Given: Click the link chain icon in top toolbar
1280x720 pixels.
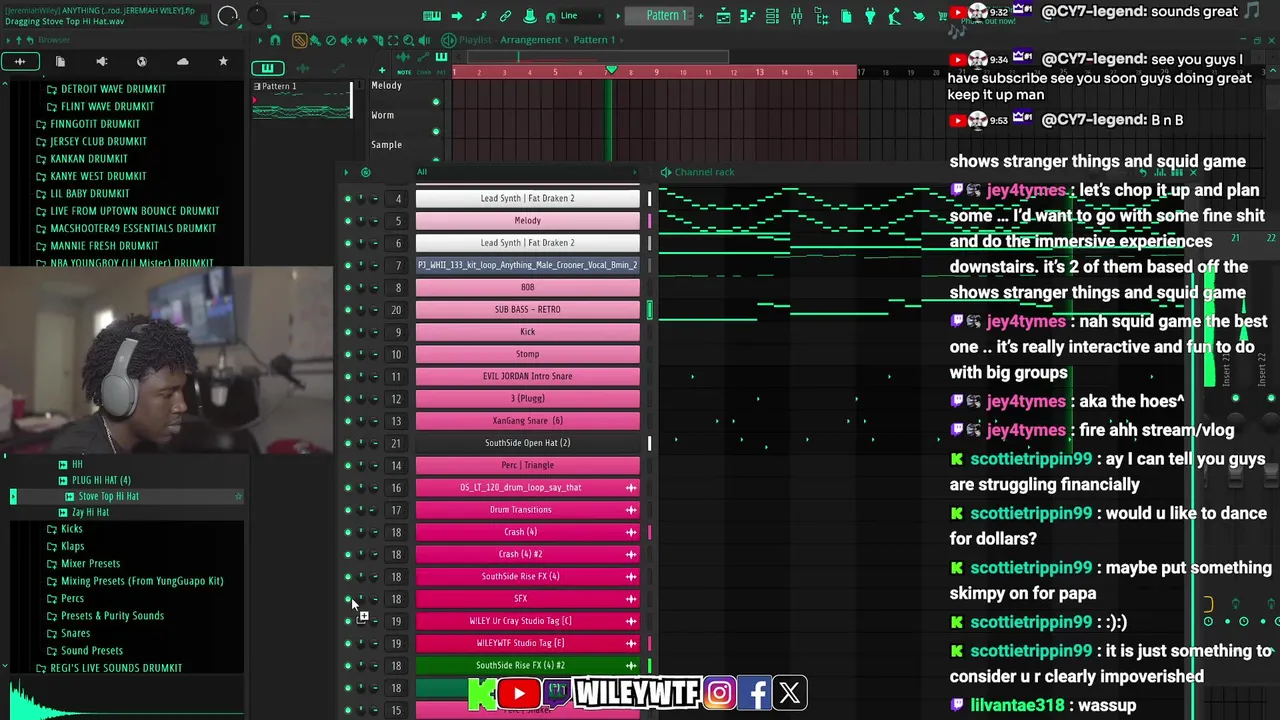Looking at the screenshot, I should point(506,16).
